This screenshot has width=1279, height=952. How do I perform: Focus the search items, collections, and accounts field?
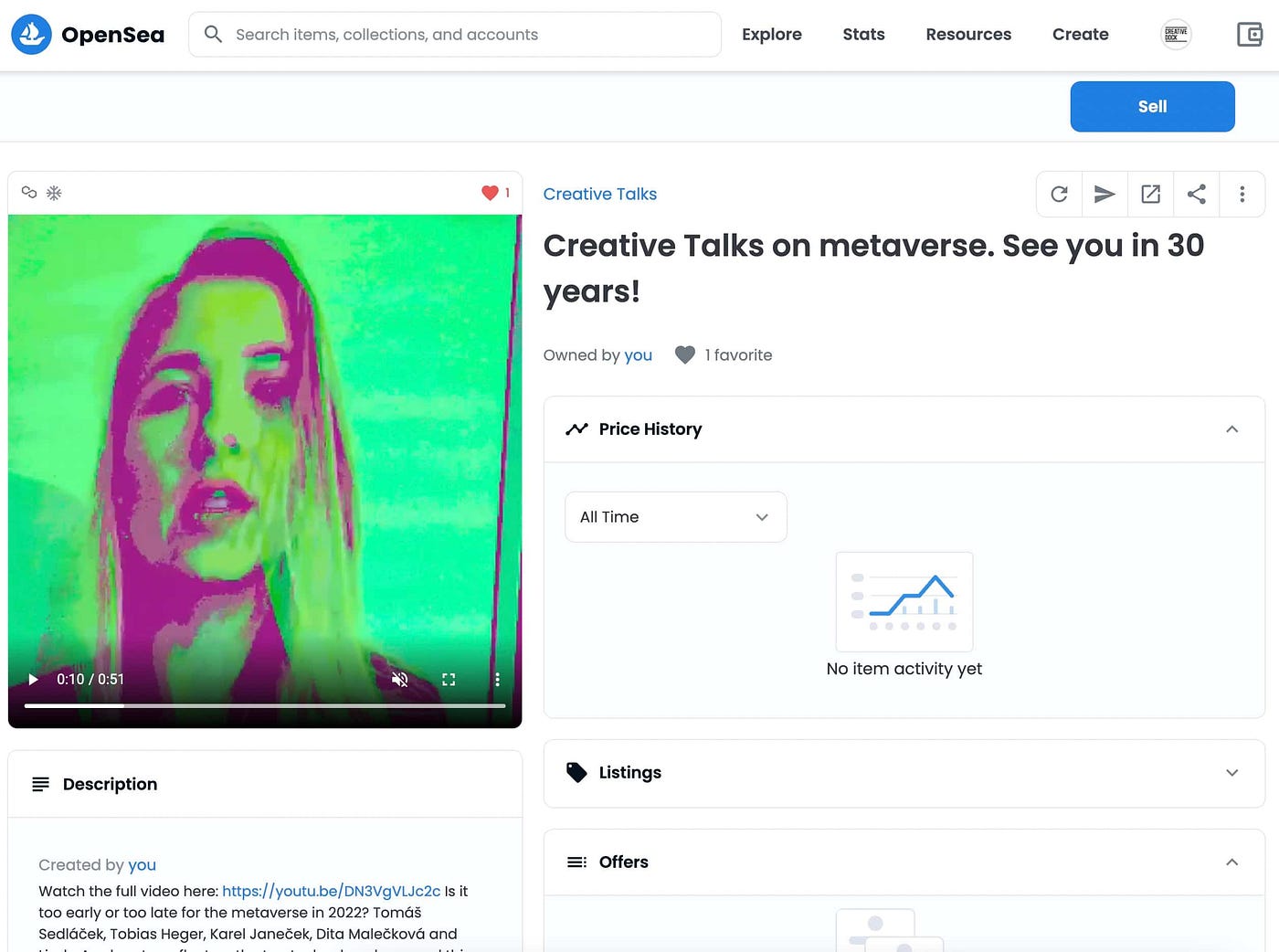point(455,35)
